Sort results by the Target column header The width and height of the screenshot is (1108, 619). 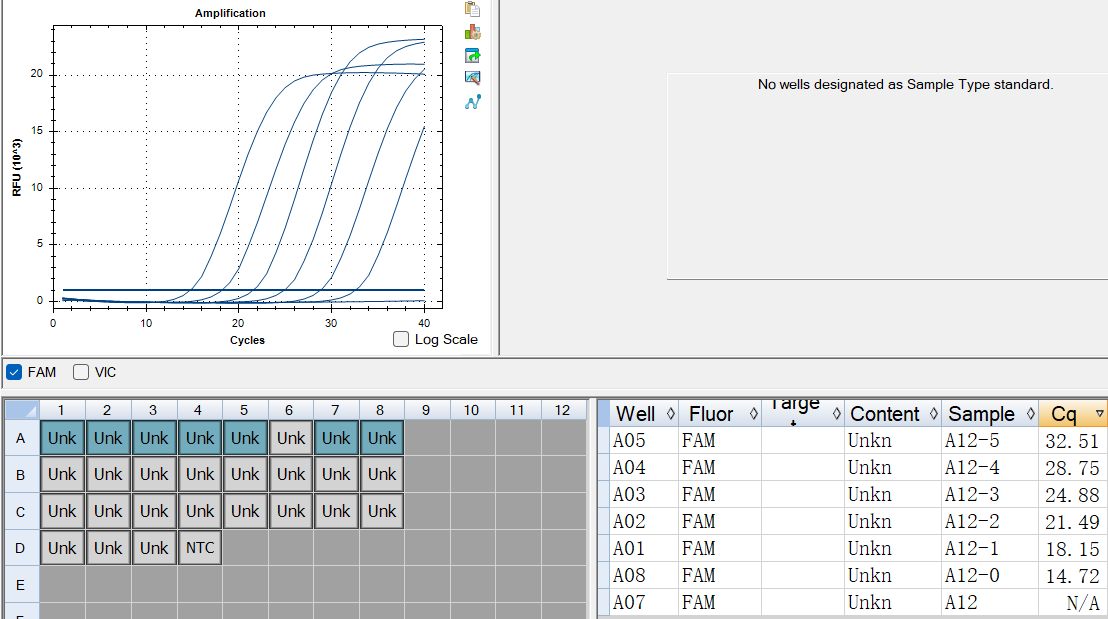click(x=802, y=413)
